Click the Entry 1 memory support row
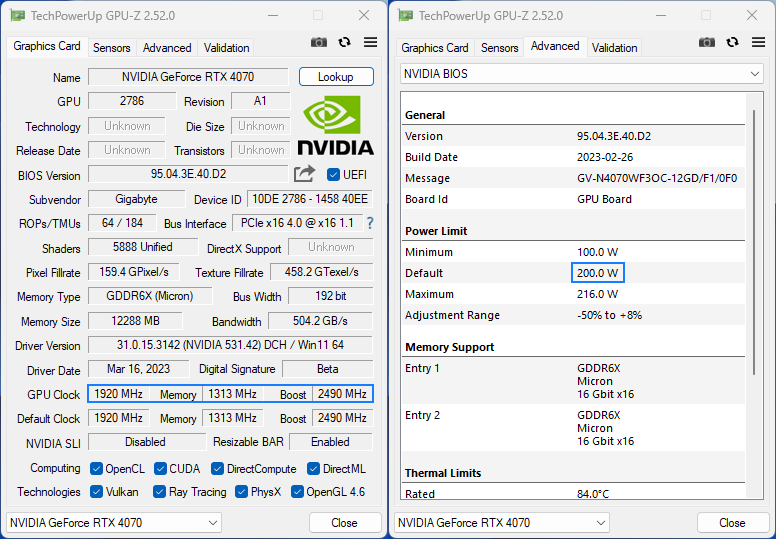The width and height of the screenshot is (776, 539). (x=573, y=381)
